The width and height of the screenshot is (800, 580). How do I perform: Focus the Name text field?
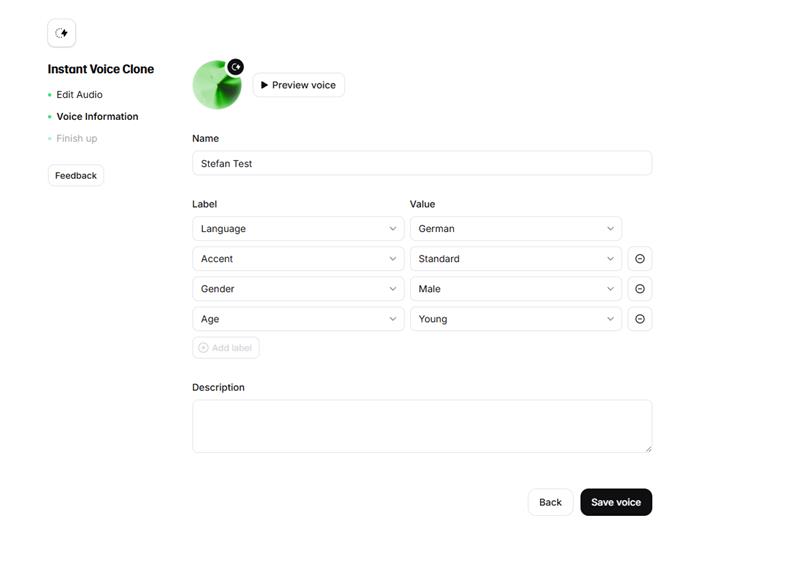[421, 163]
